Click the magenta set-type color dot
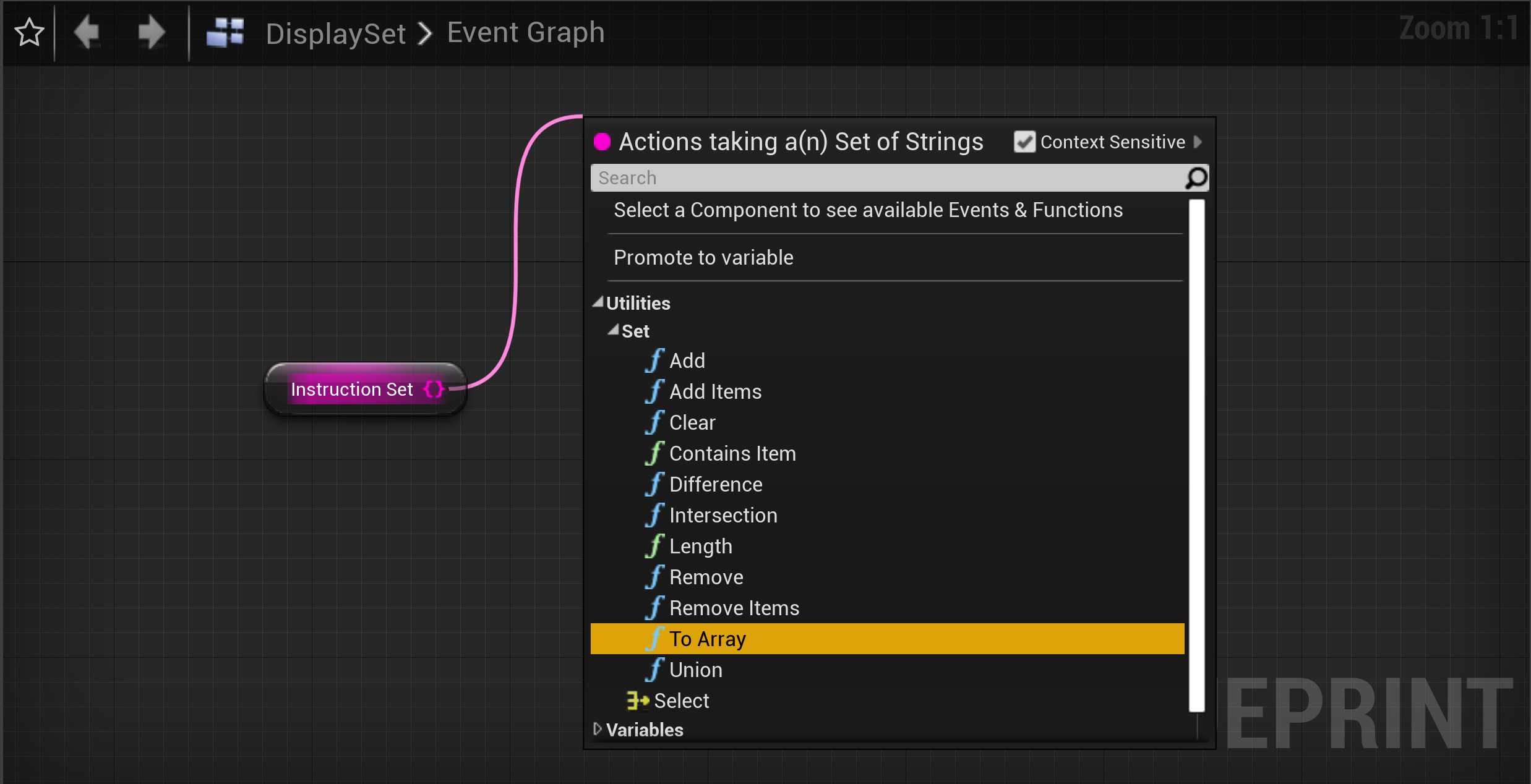Screen dimensions: 1531x784 click(602, 142)
